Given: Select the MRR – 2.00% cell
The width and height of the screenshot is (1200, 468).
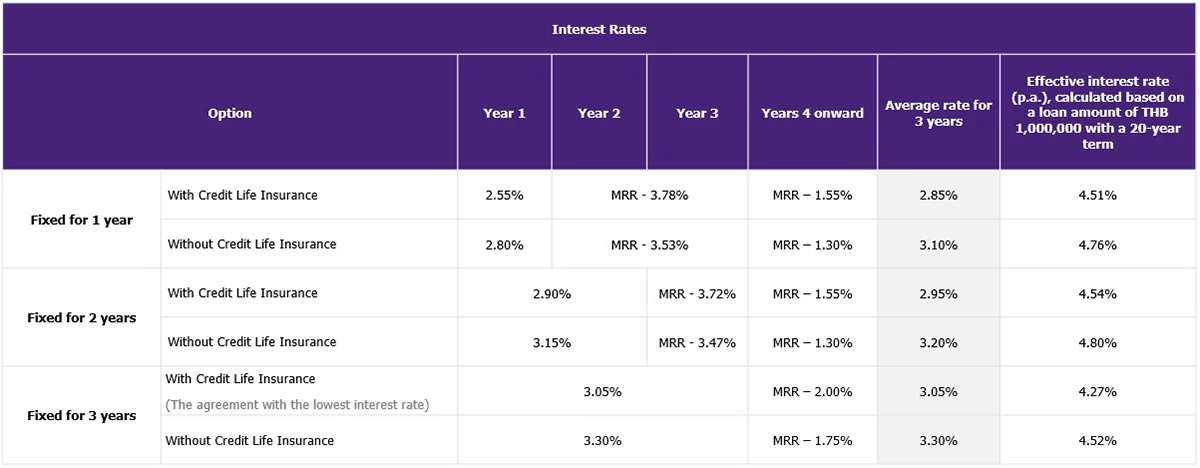Looking at the screenshot, I should 812,391.
